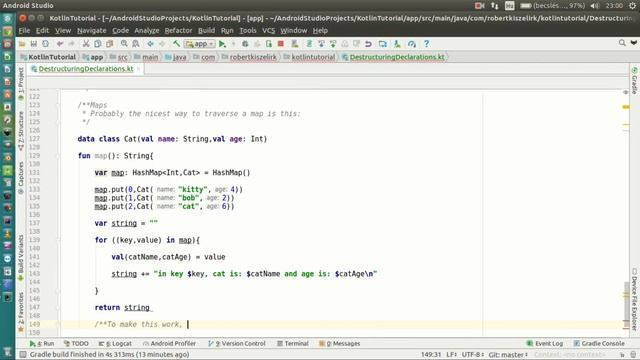
Task: Click the Make Project hammer icon
Action: pyautogui.click(x=176, y=44)
